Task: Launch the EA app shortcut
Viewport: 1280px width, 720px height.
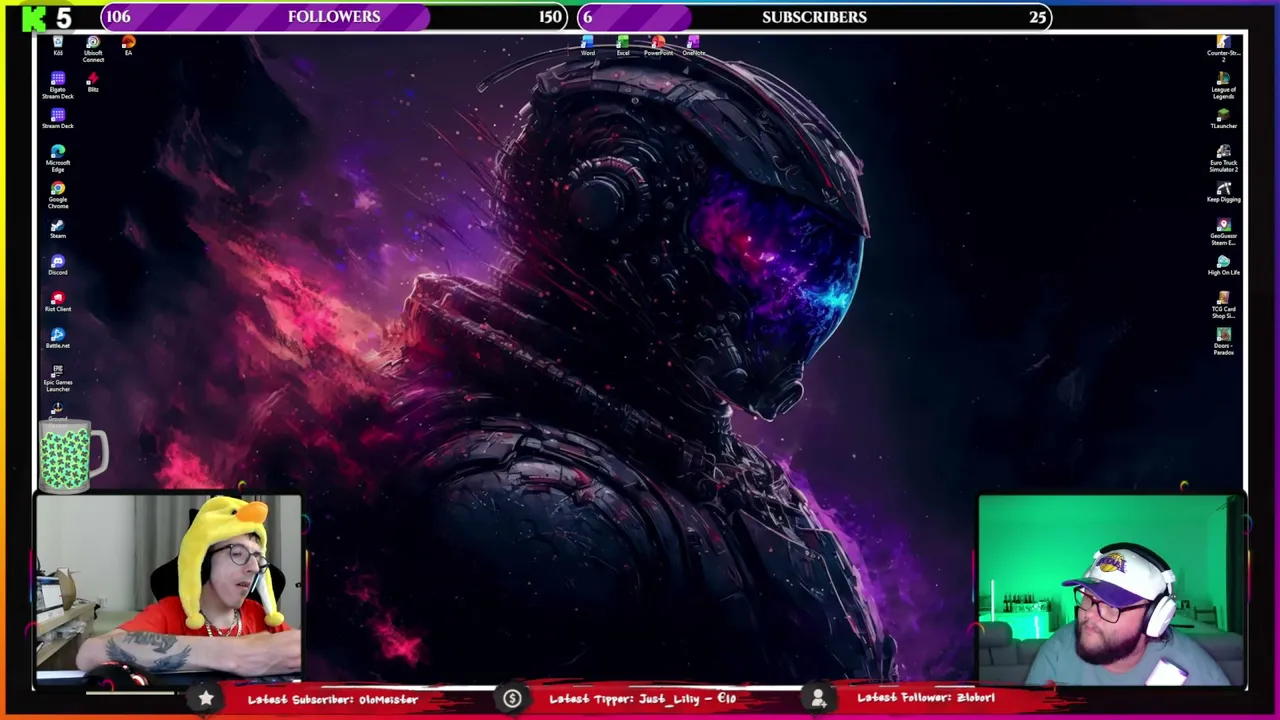Action: [x=128, y=45]
